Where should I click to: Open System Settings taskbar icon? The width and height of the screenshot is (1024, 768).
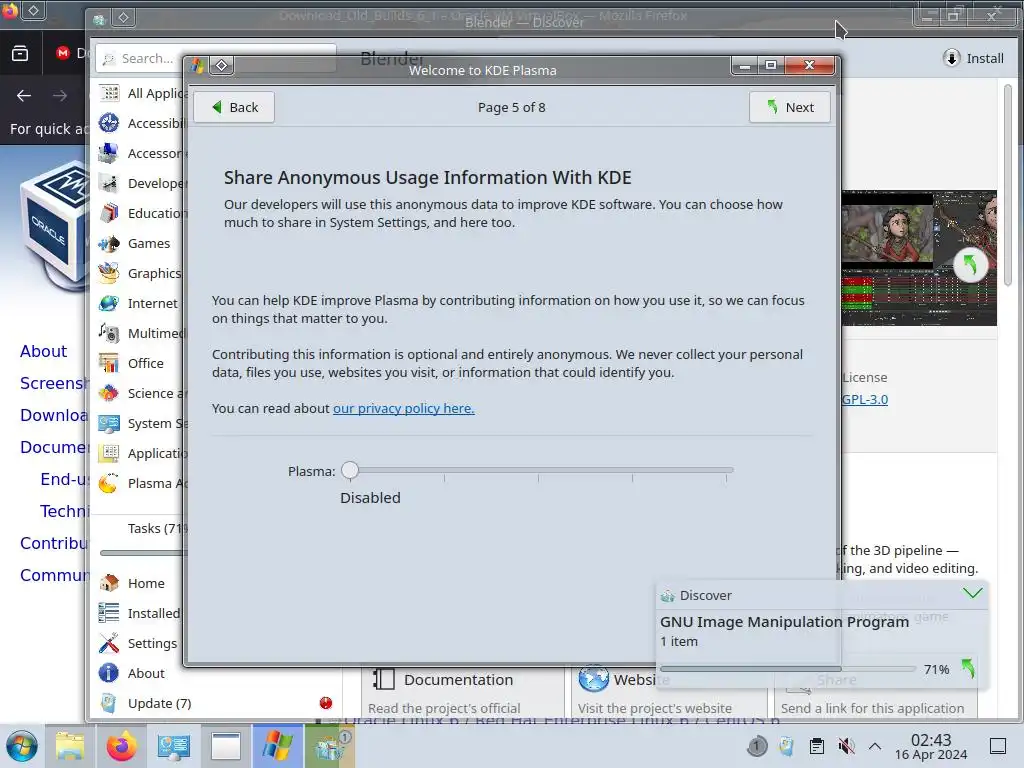point(174,746)
